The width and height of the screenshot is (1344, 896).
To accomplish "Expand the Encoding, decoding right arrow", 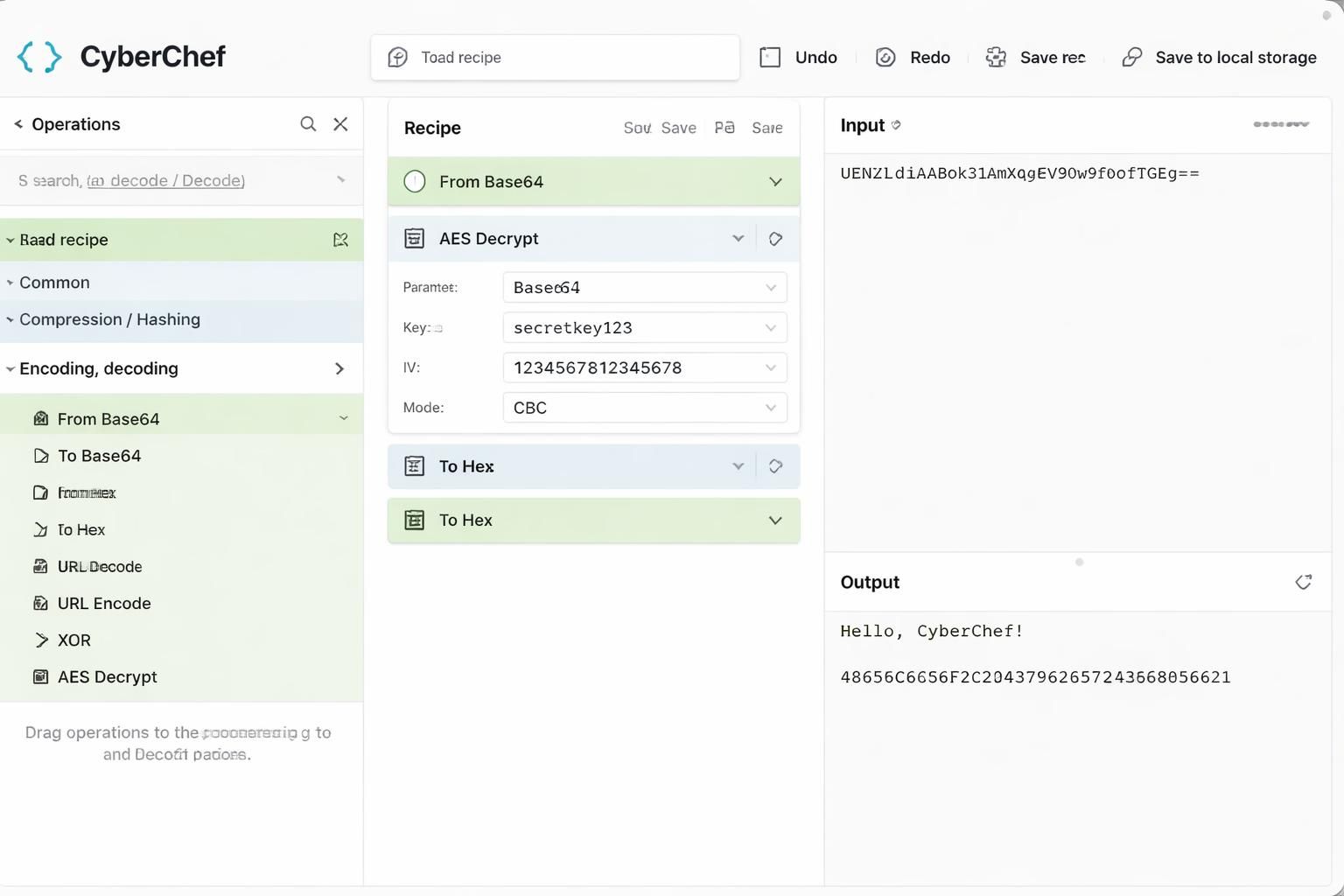I will 339,369.
